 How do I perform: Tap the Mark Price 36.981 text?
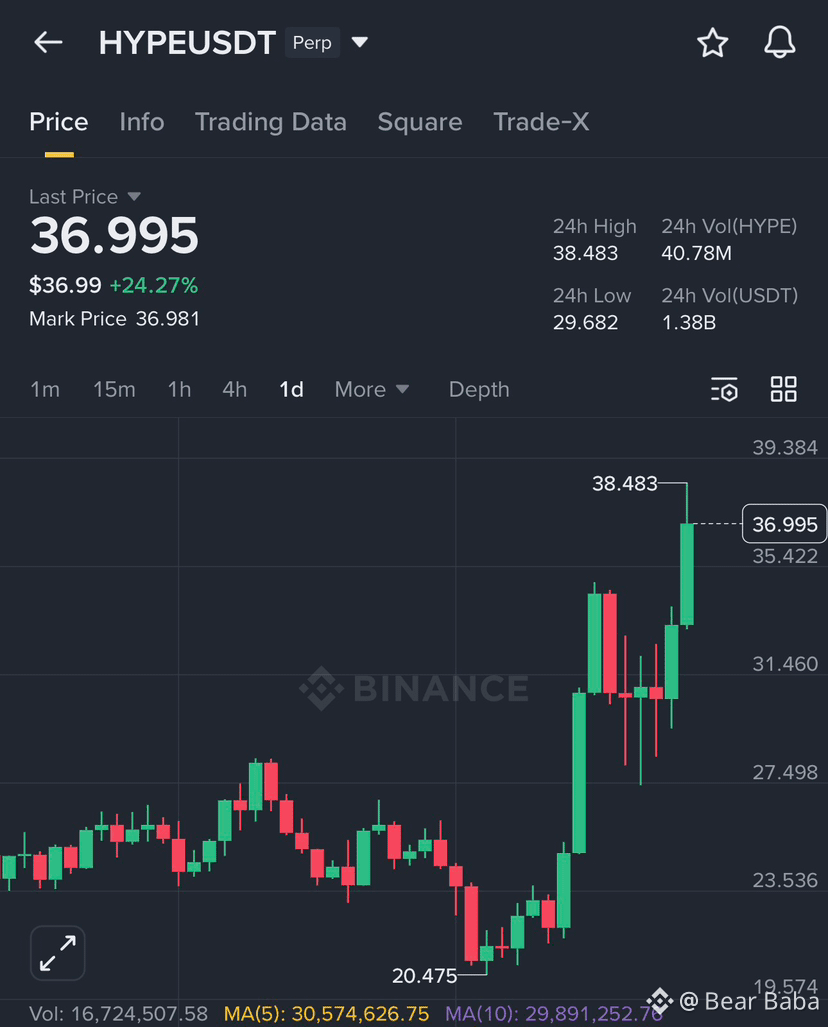pyautogui.click(x=114, y=319)
